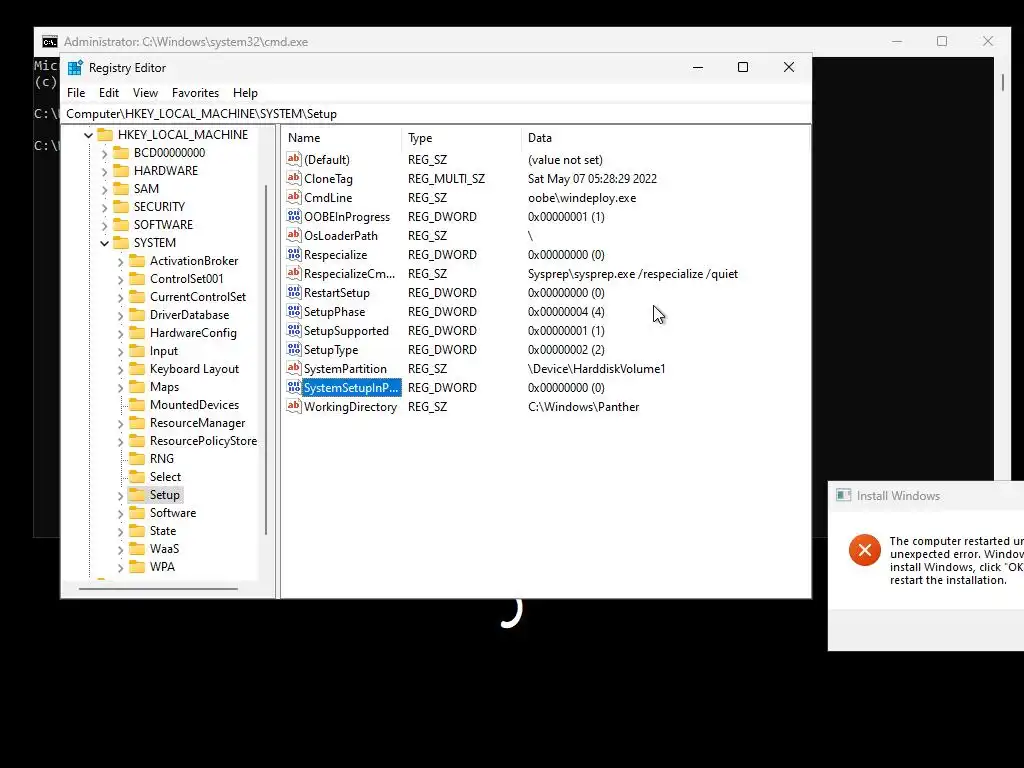This screenshot has width=1024, height=768.
Task: Click the red error icon in Install Windows dialog
Action: (x=865, y=550)
